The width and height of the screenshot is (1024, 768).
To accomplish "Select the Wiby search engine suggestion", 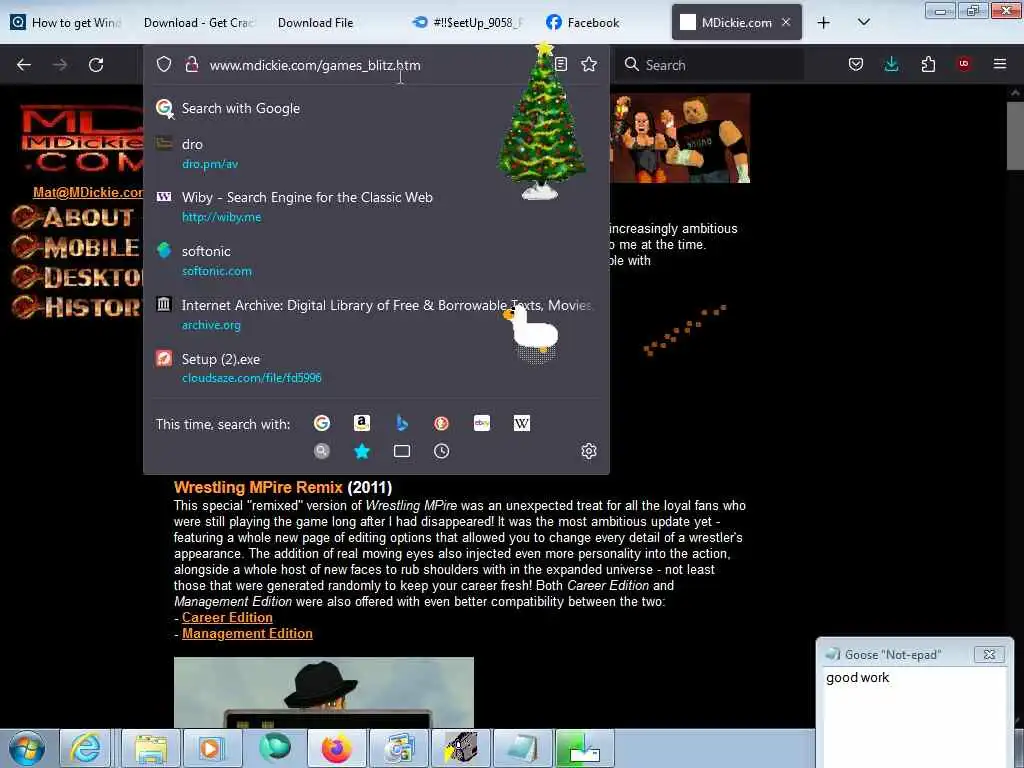I will tap(376, 207).
